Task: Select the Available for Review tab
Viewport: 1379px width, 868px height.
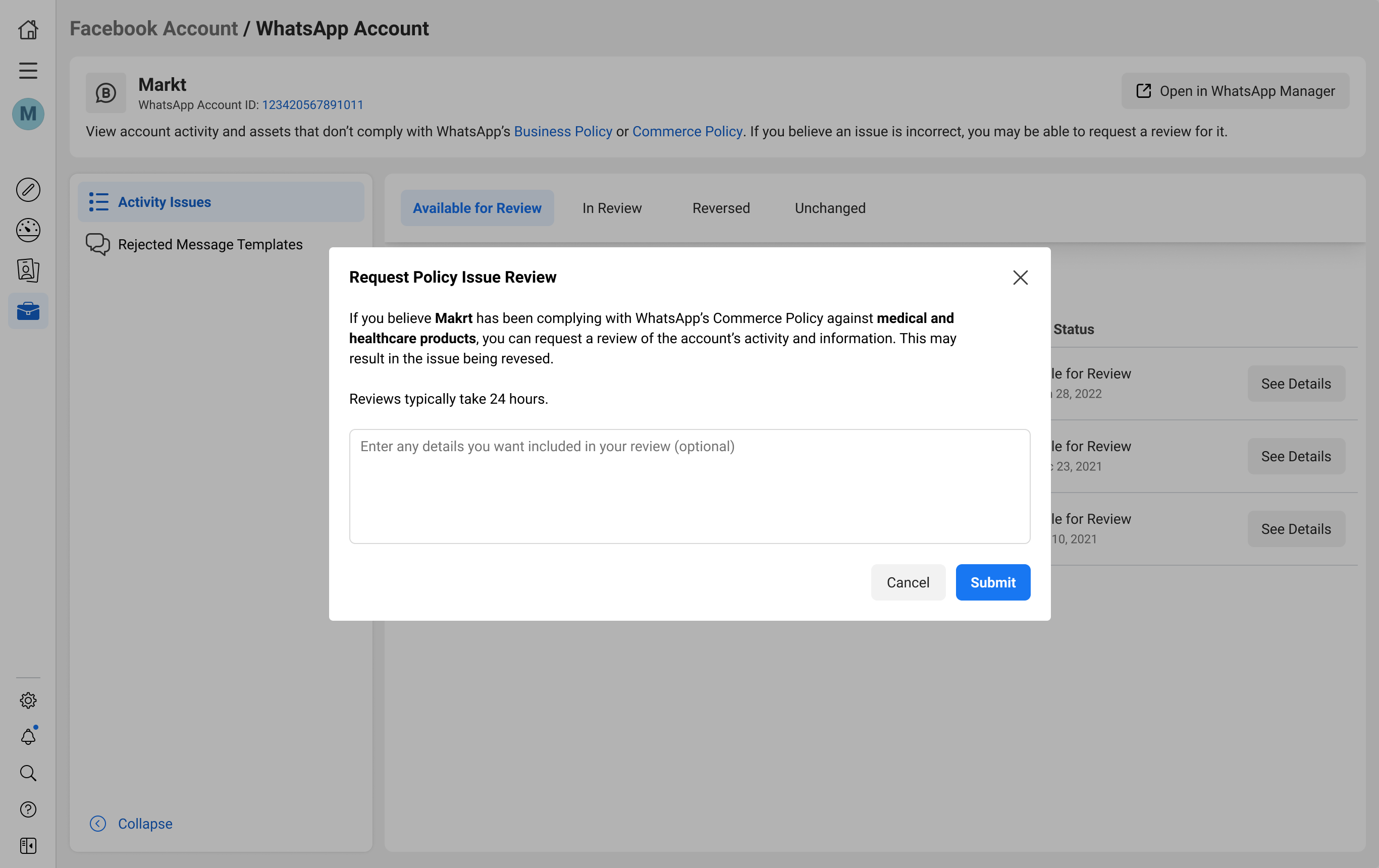Action: point(477,208)
